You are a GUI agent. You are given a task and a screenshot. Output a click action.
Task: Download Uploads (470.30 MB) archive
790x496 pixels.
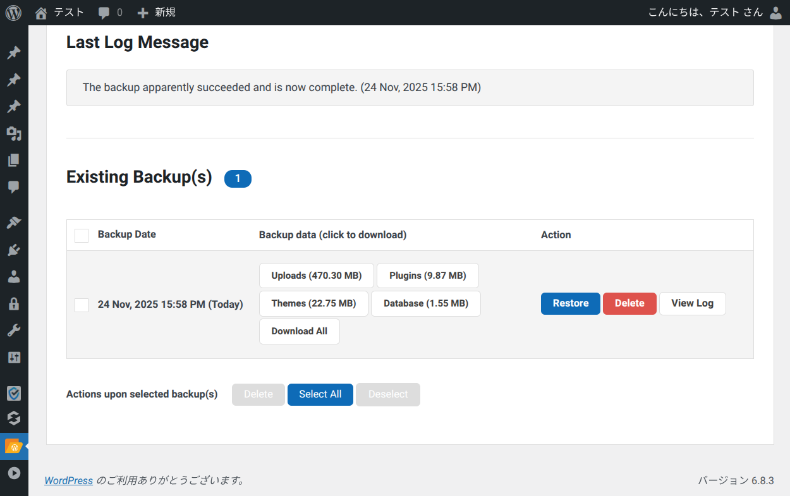(316, 276)
